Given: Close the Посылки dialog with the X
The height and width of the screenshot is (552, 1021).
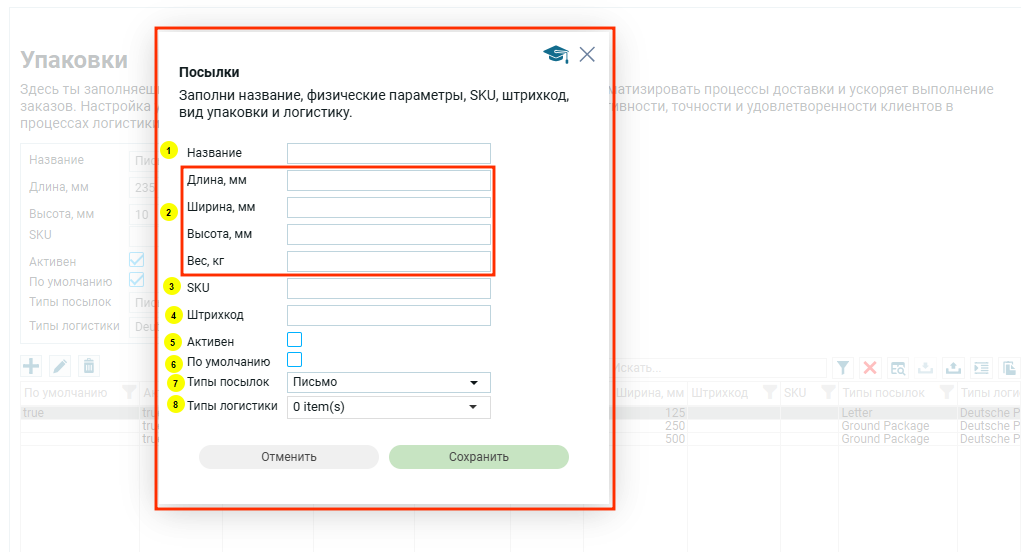Looking at the screenshot, I should [x=587, y=55].
